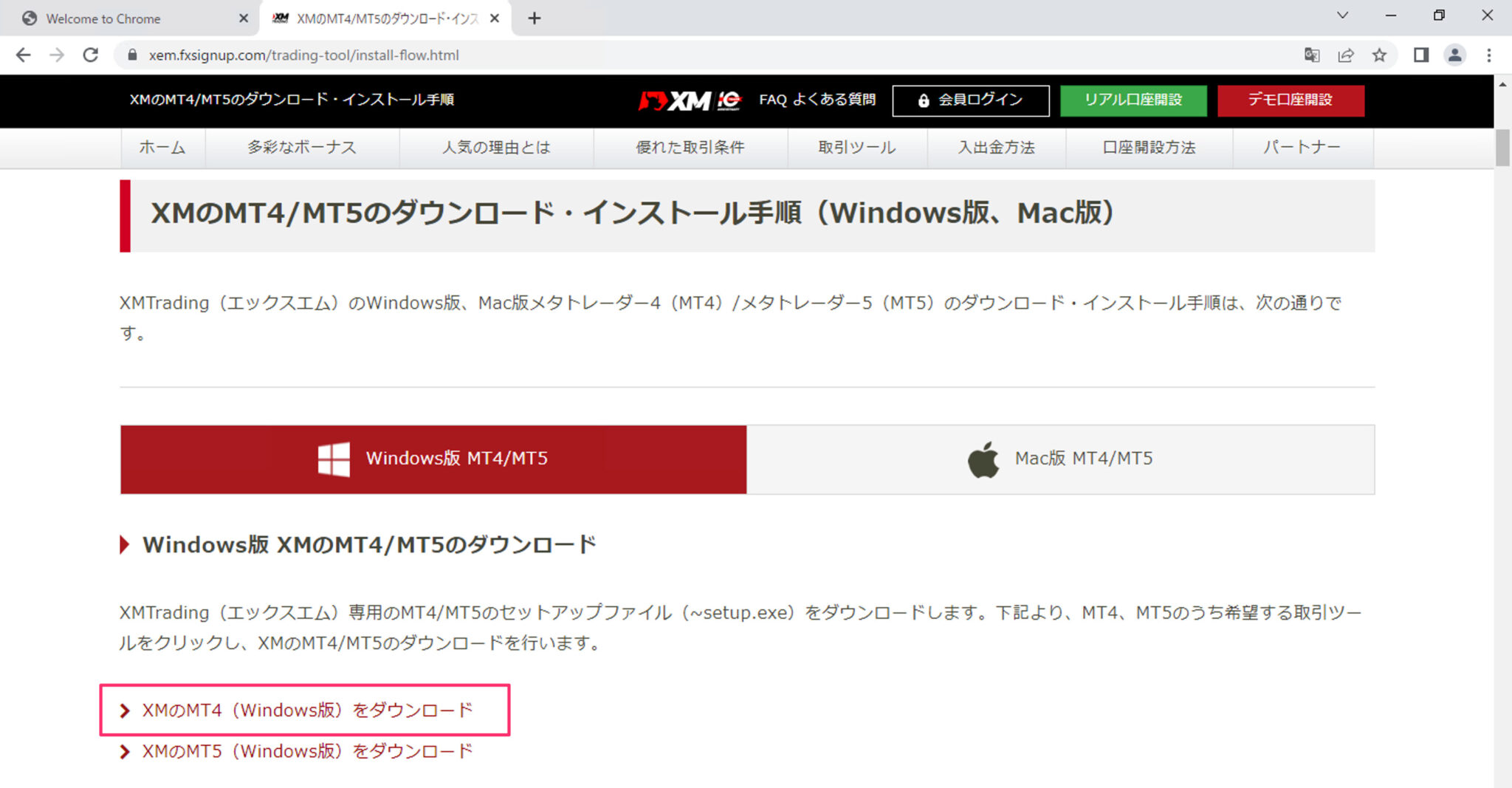Click heading Windows版 XMのMT4/MT5のダウンロード
Viewport: 1512px width, 788px height.
pyautogui.click(x=369, y=545)
